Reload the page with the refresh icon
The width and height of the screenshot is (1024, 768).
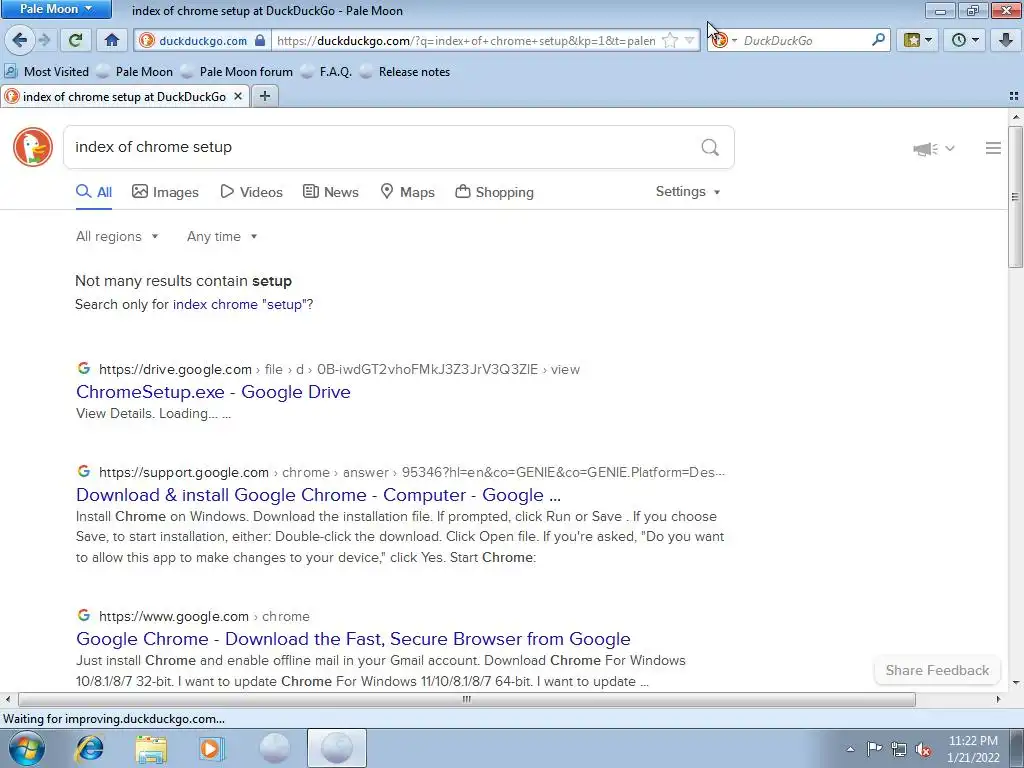coord(75,40)
